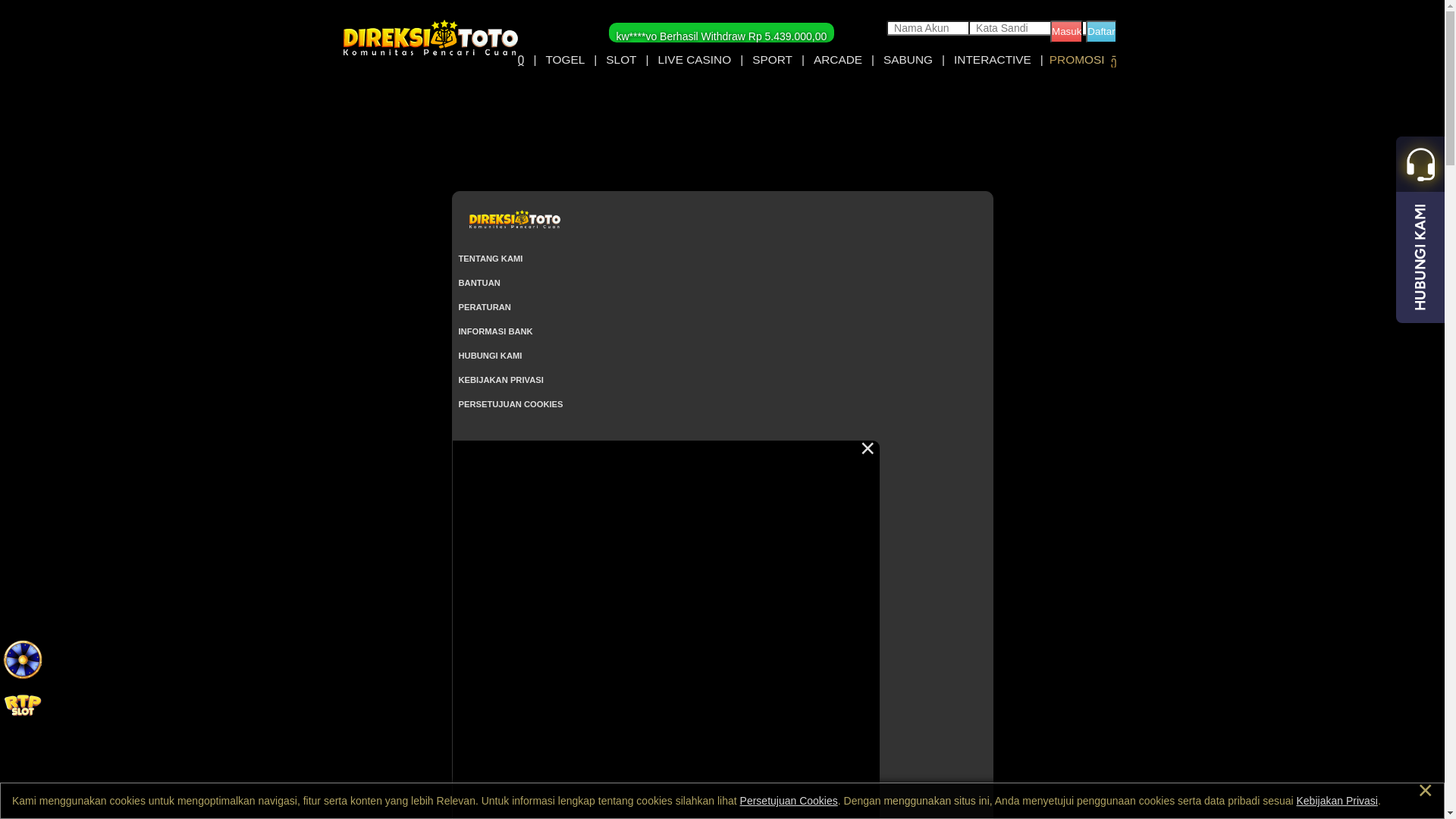The width and height of the screenshot is (1456, 819).
Task: Click the Daftar register button
Action: pyautogui.click(x=1101, y=31)
